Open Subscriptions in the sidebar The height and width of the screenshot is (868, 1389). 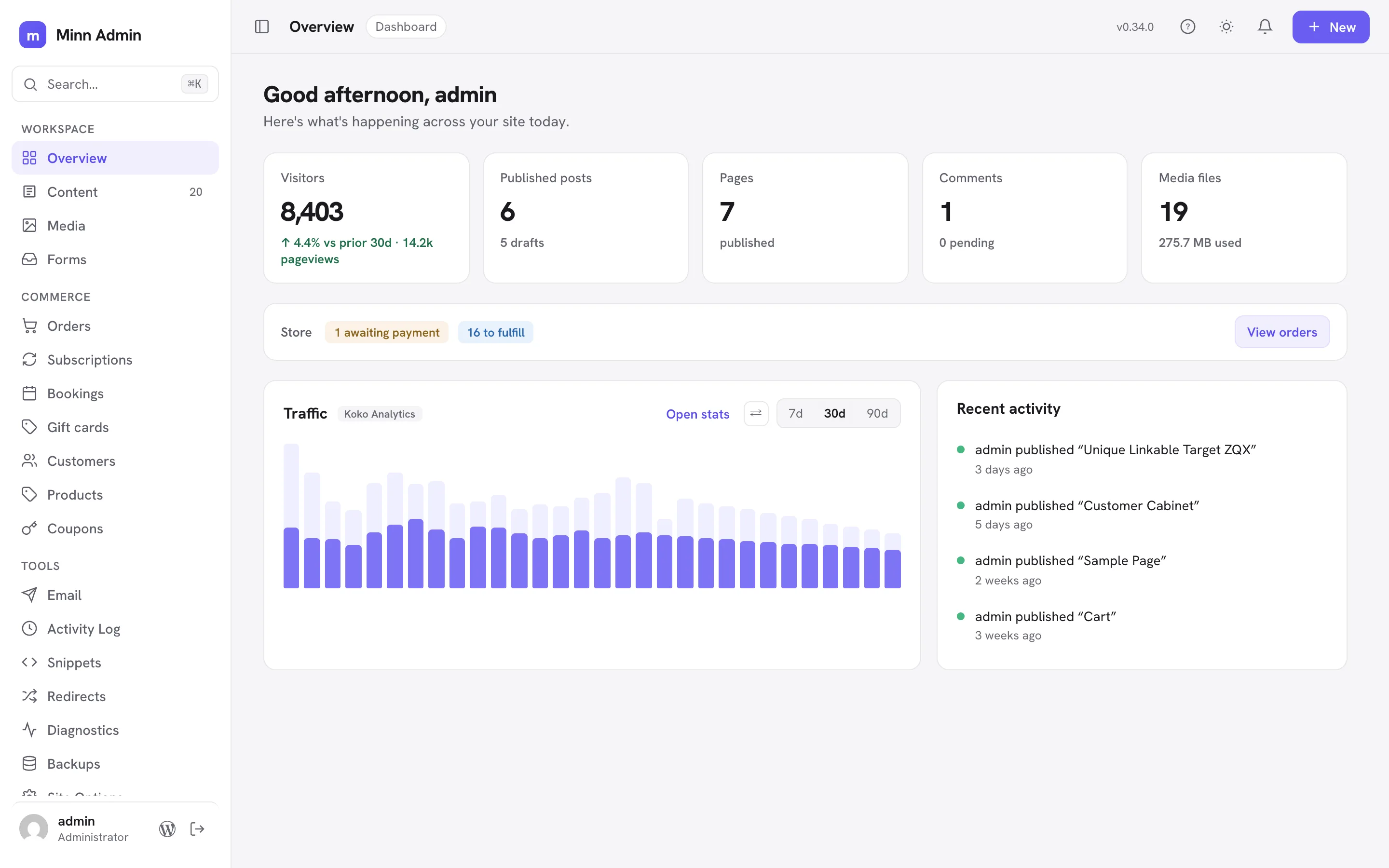tap(115, 360)
